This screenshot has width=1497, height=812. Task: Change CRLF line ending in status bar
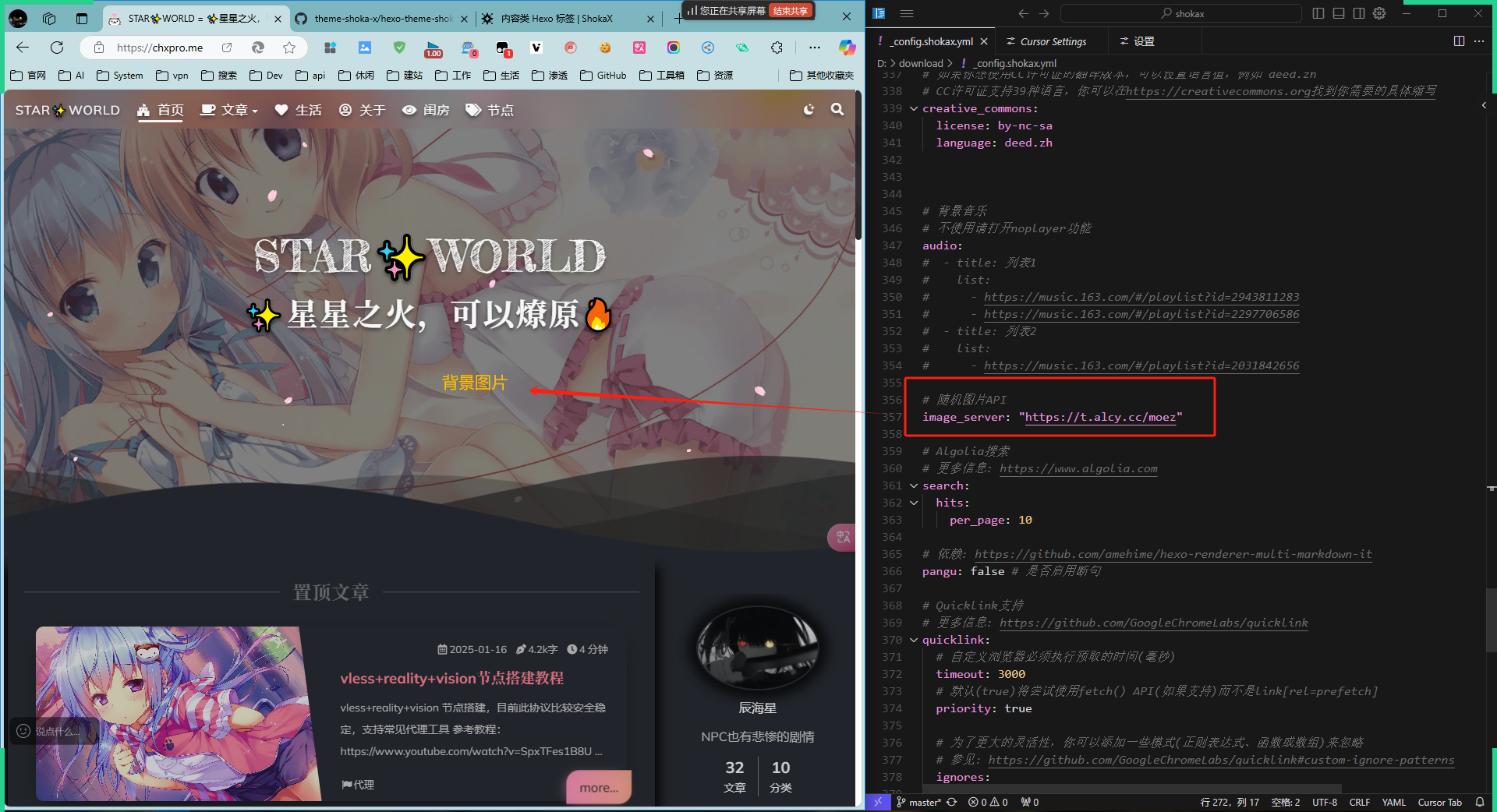[x=1360, y=803]
